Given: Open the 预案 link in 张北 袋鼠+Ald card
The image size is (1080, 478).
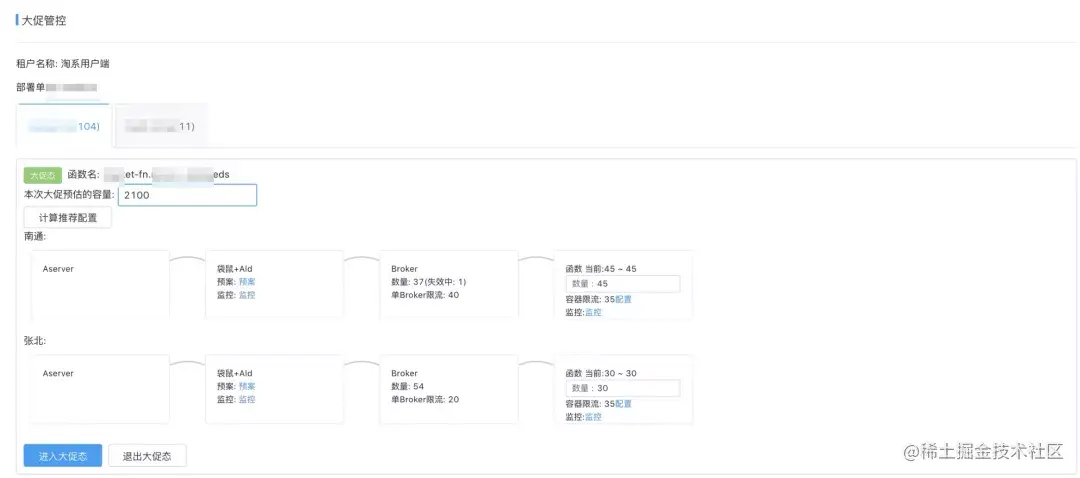Looking at the screenshot, I should [x=247, y=386].
